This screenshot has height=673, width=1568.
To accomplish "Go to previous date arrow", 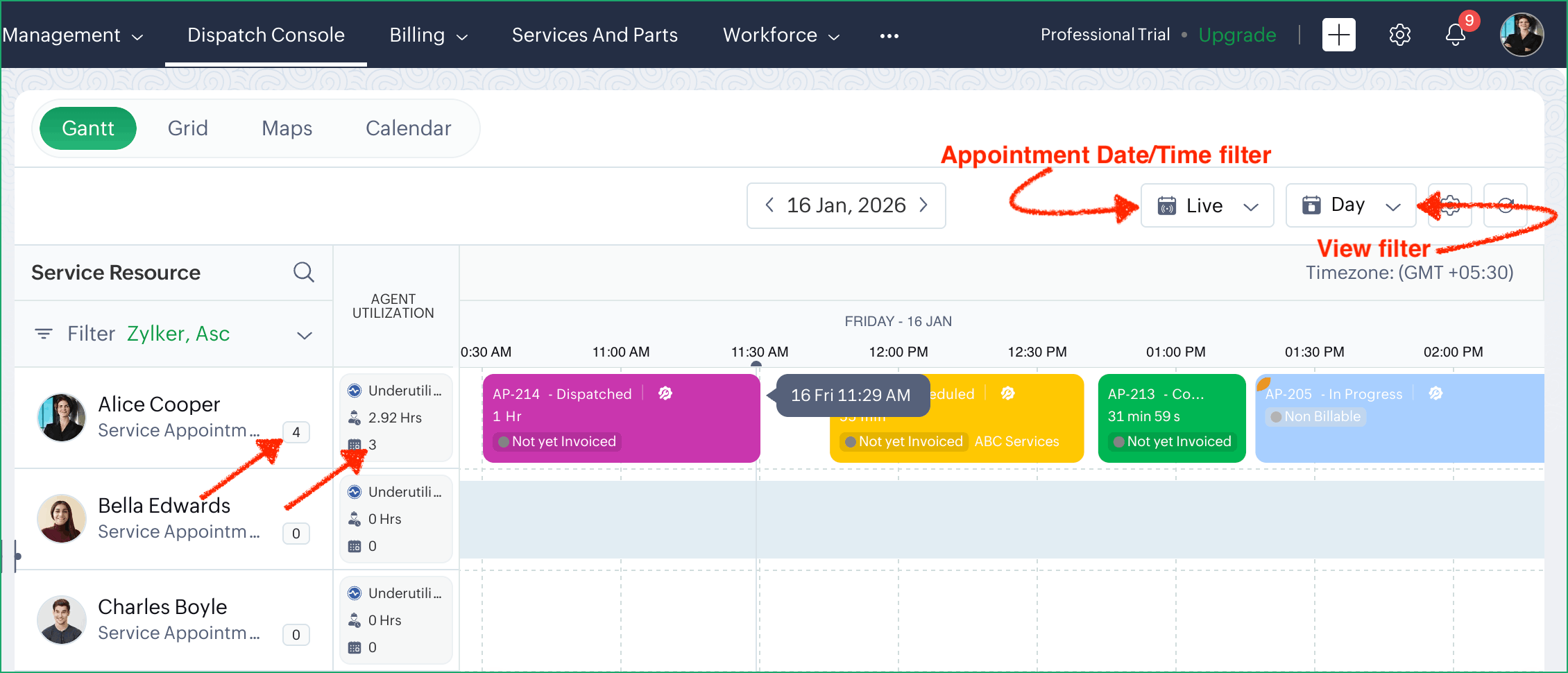I will point(769,205).
